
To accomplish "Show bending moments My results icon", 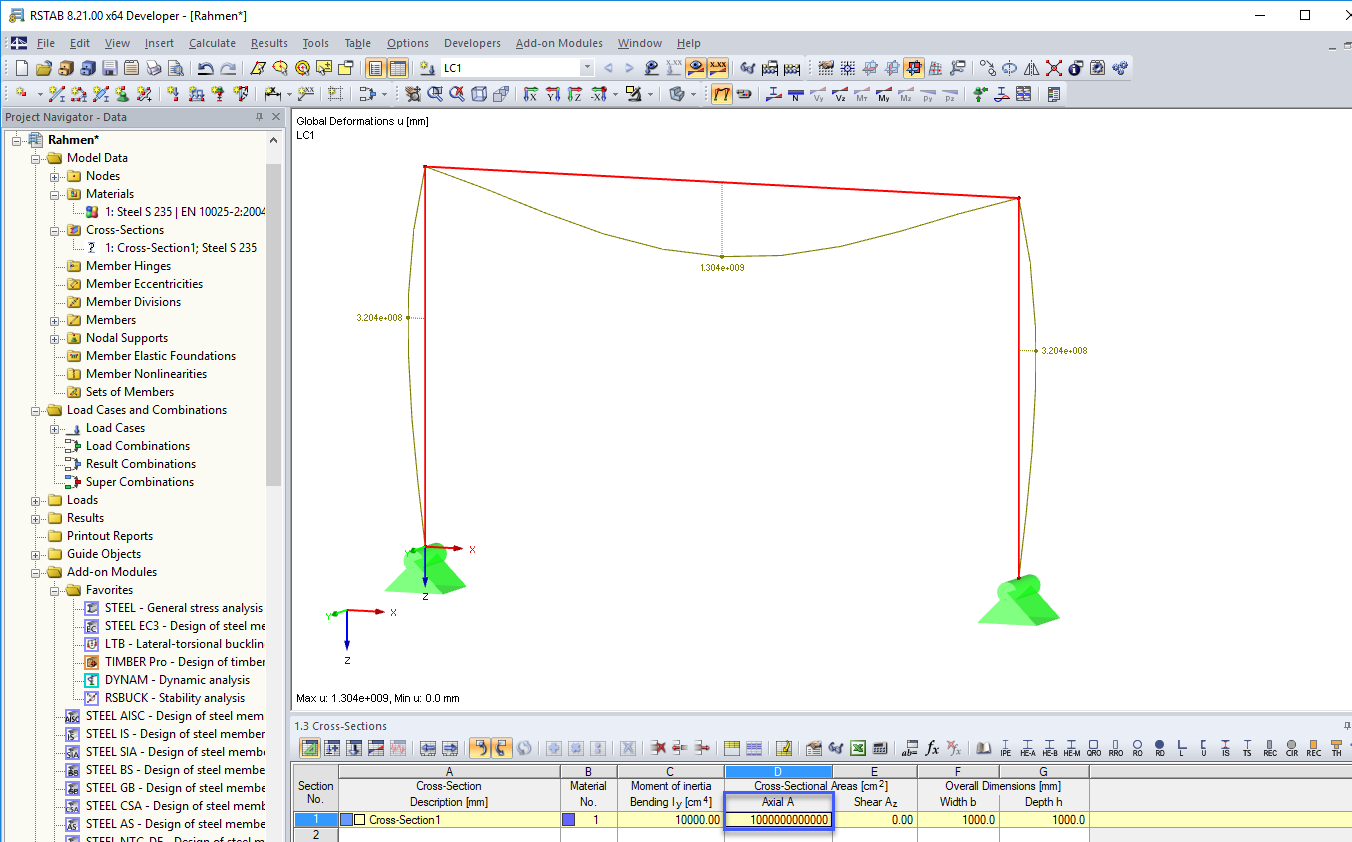I will [x=884, y=94].
